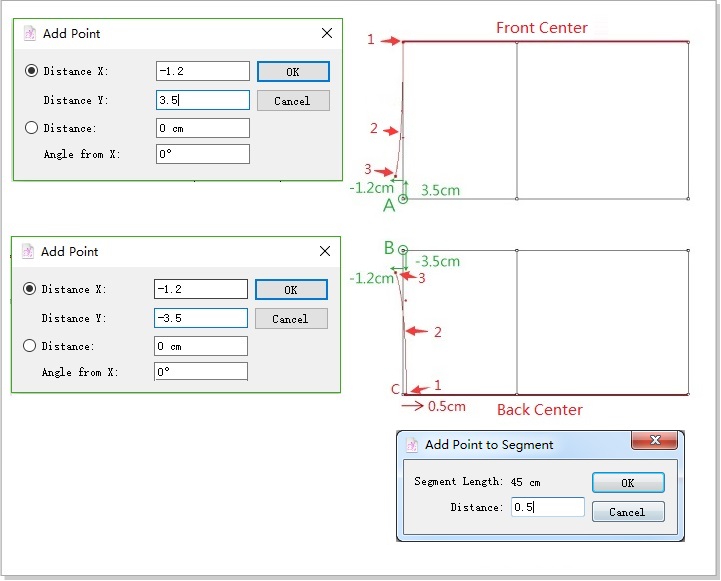The height and width of the screenshot is (581, 721).
Task: Select the Distance radio button in top dialog
Action: [x=32, y=128]
